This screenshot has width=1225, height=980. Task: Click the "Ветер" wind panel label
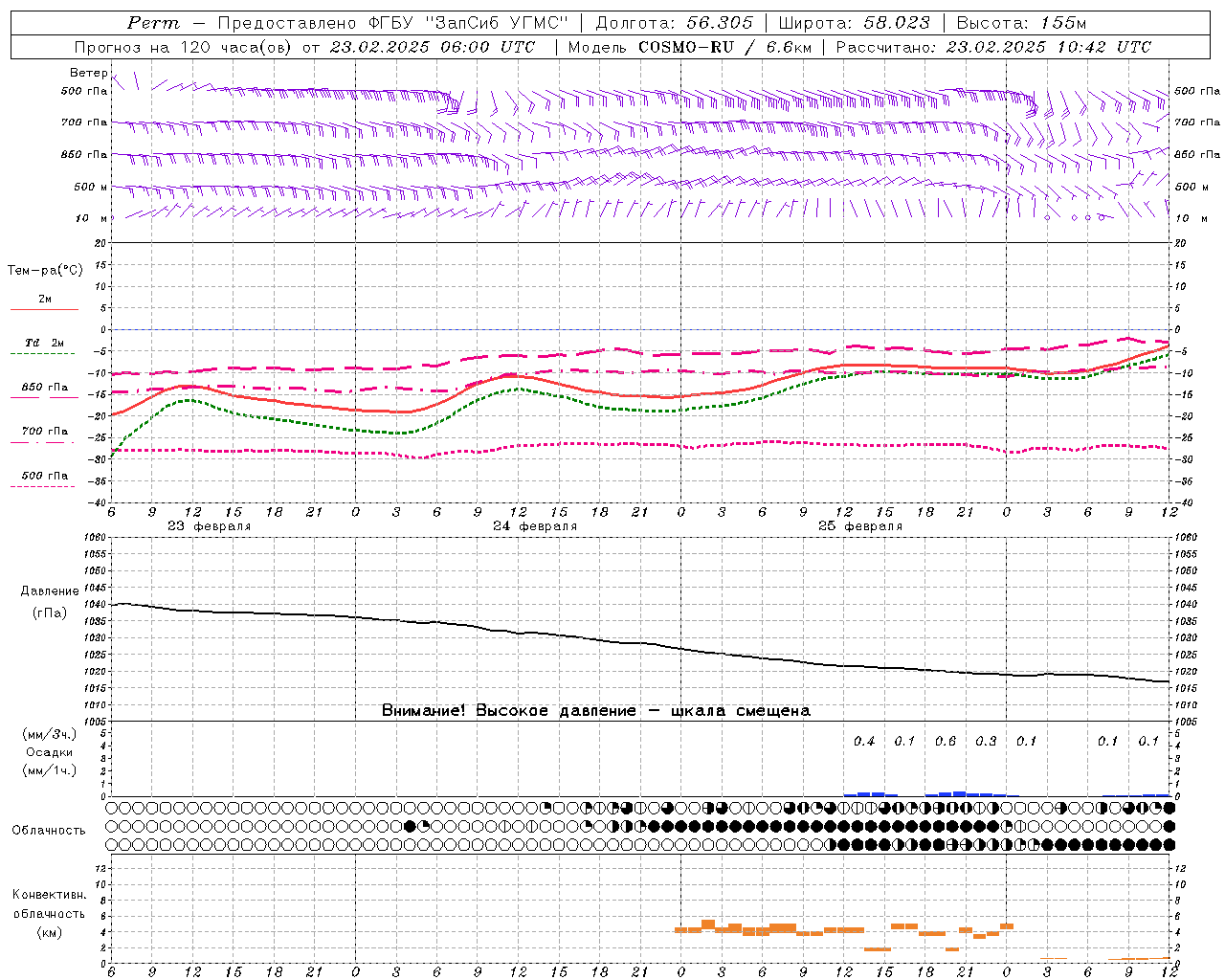(x=88, y=73)
